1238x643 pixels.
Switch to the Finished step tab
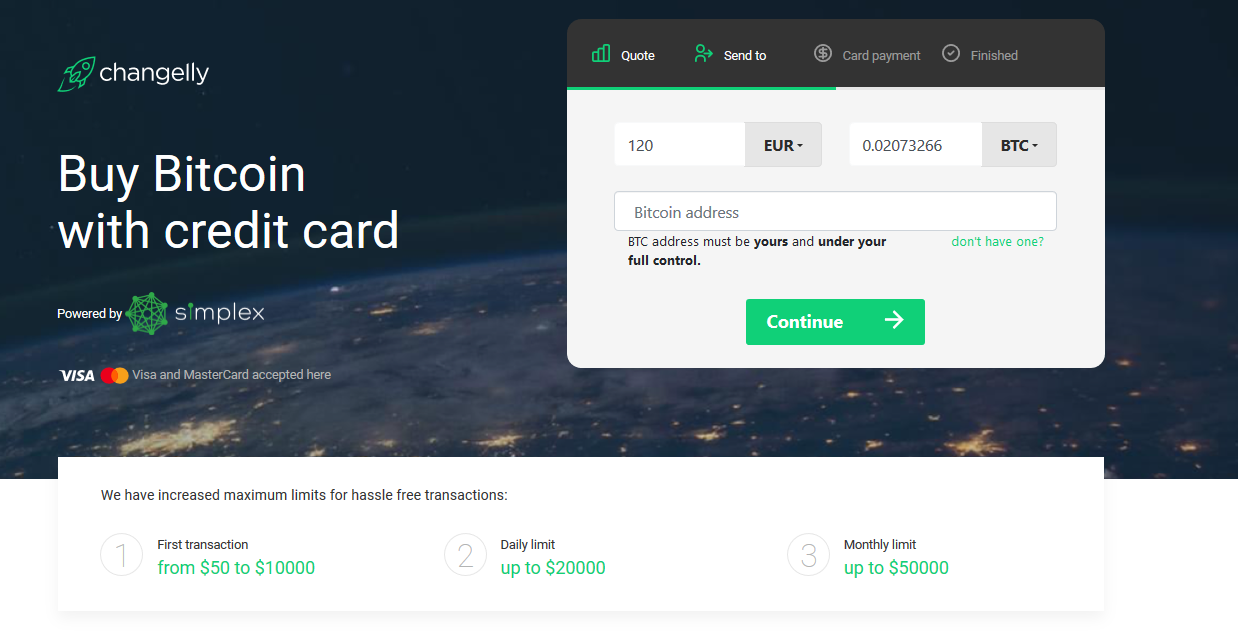[980, 54]
